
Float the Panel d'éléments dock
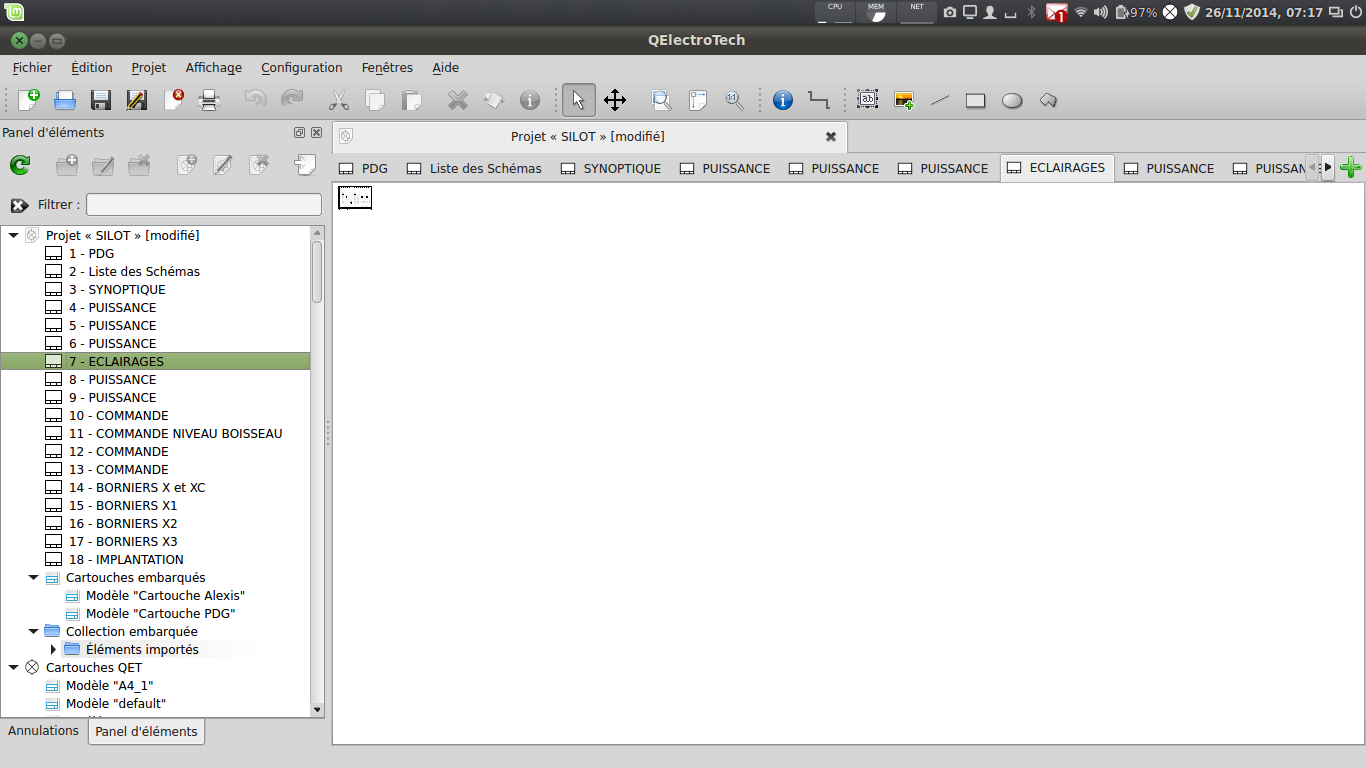pyautogui.click(x=299, y=133)
